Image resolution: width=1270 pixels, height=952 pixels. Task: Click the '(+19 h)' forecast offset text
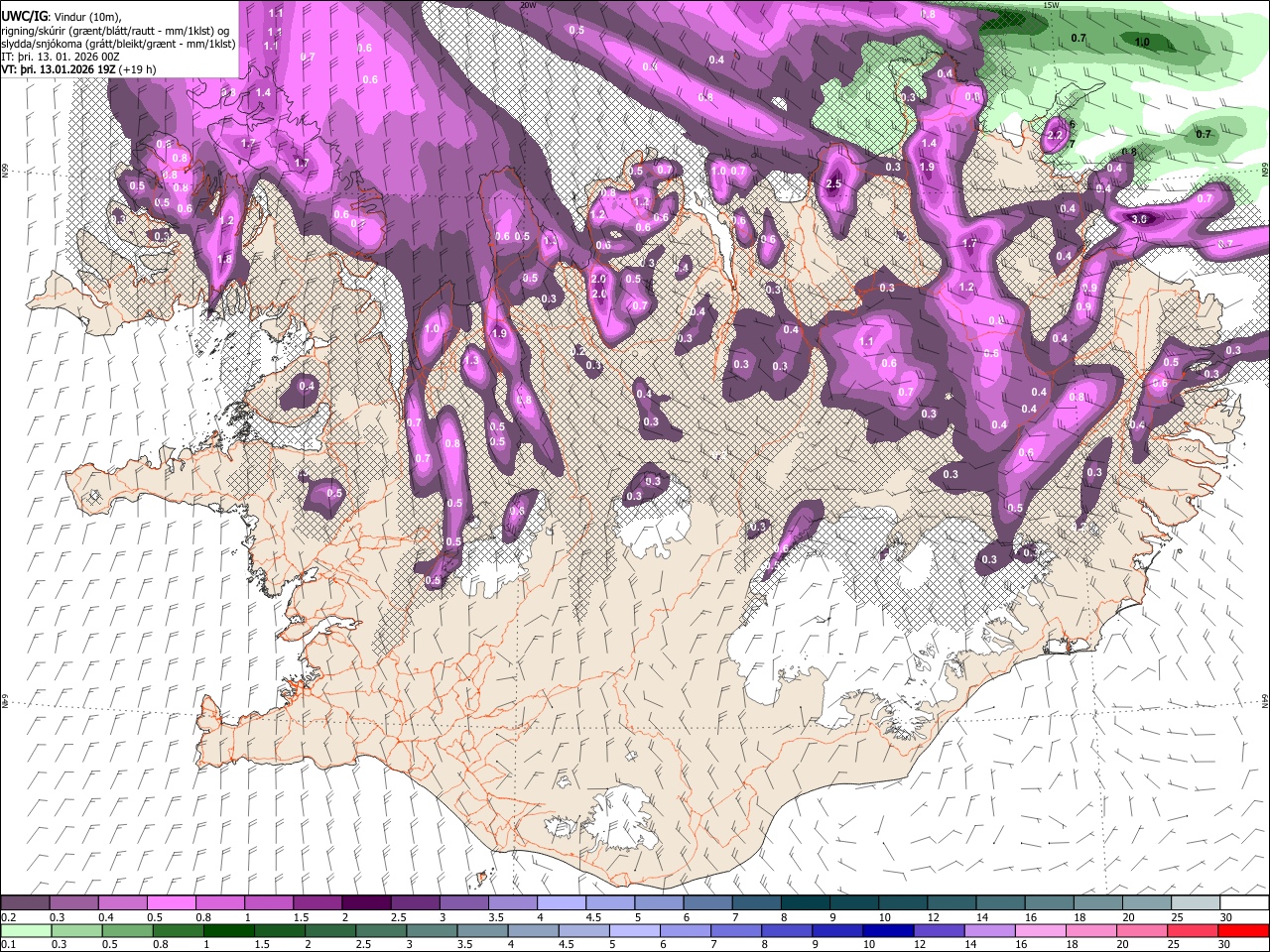(139, 69)
